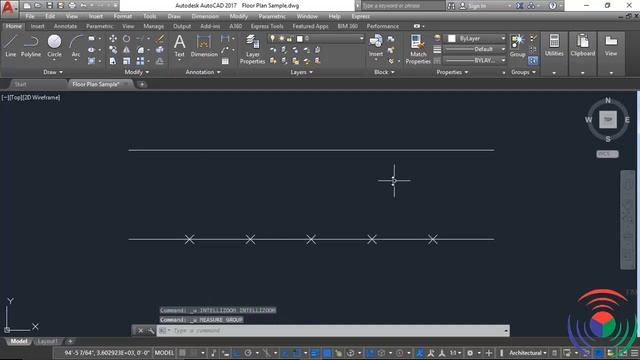640x360 pixels.
Task: Click the Group icon
Action: click(518, 46)
